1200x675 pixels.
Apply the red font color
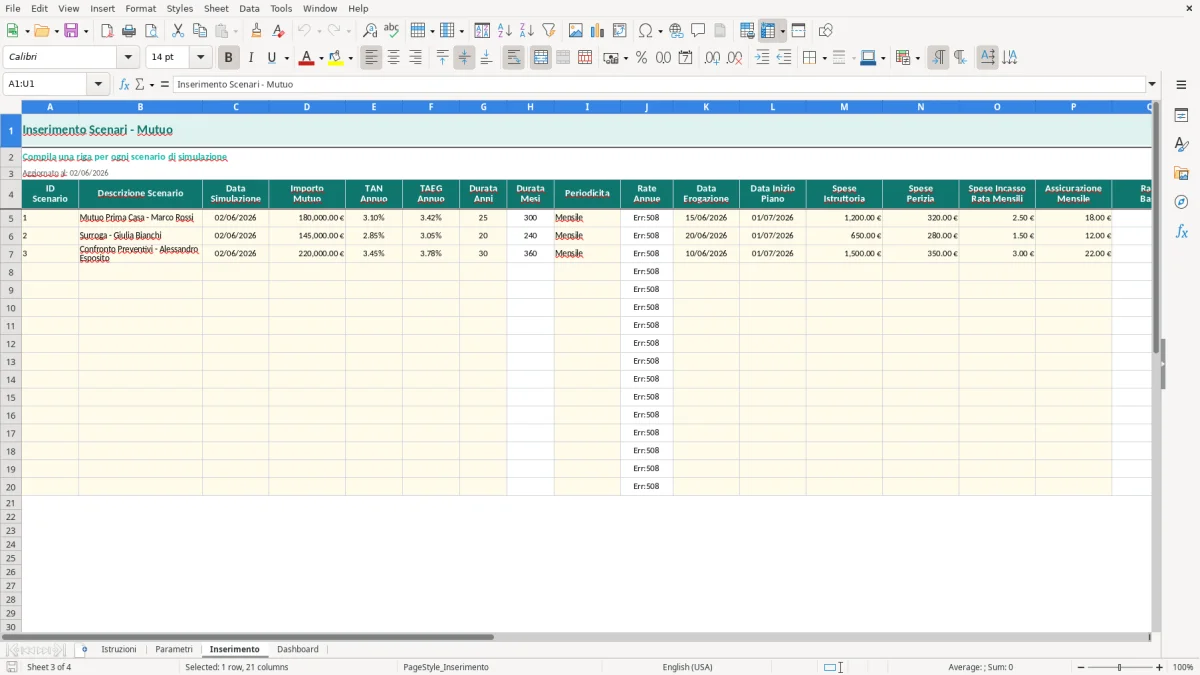click(x=306, y=58)
